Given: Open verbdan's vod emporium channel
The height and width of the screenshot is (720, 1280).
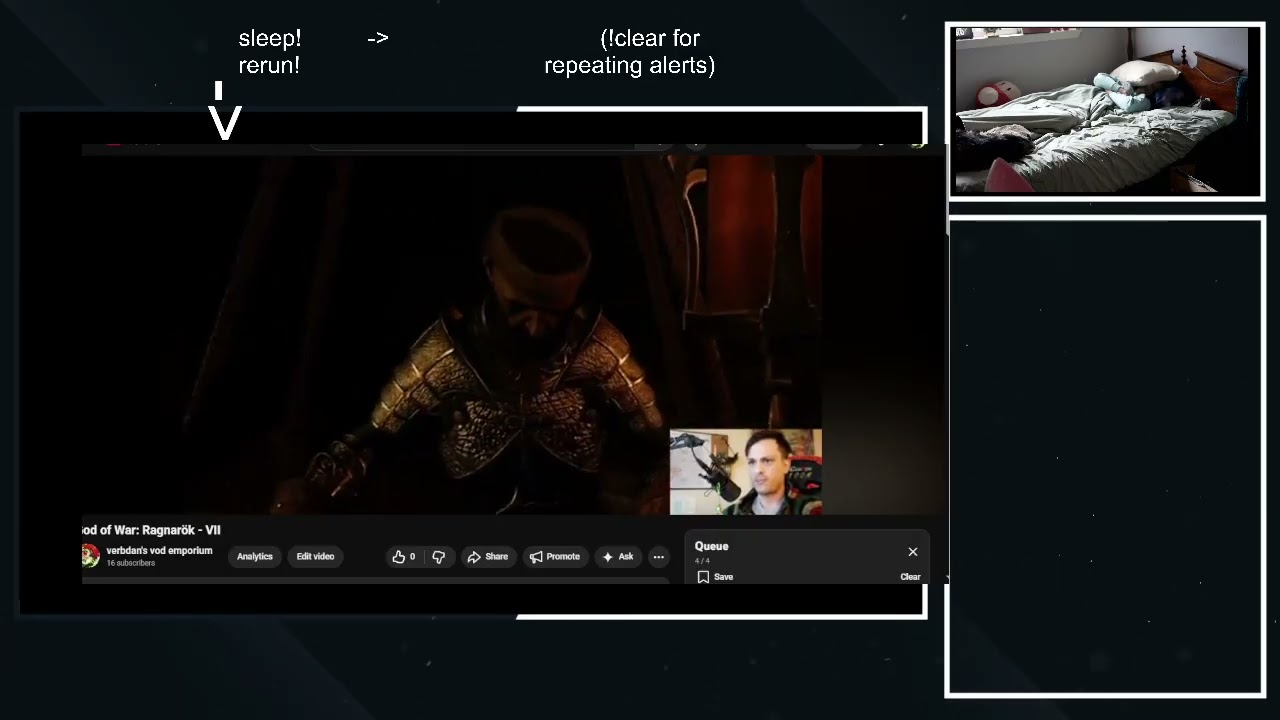Looking at the screenshot, I should pyautogui.click(x=159, y=551).
